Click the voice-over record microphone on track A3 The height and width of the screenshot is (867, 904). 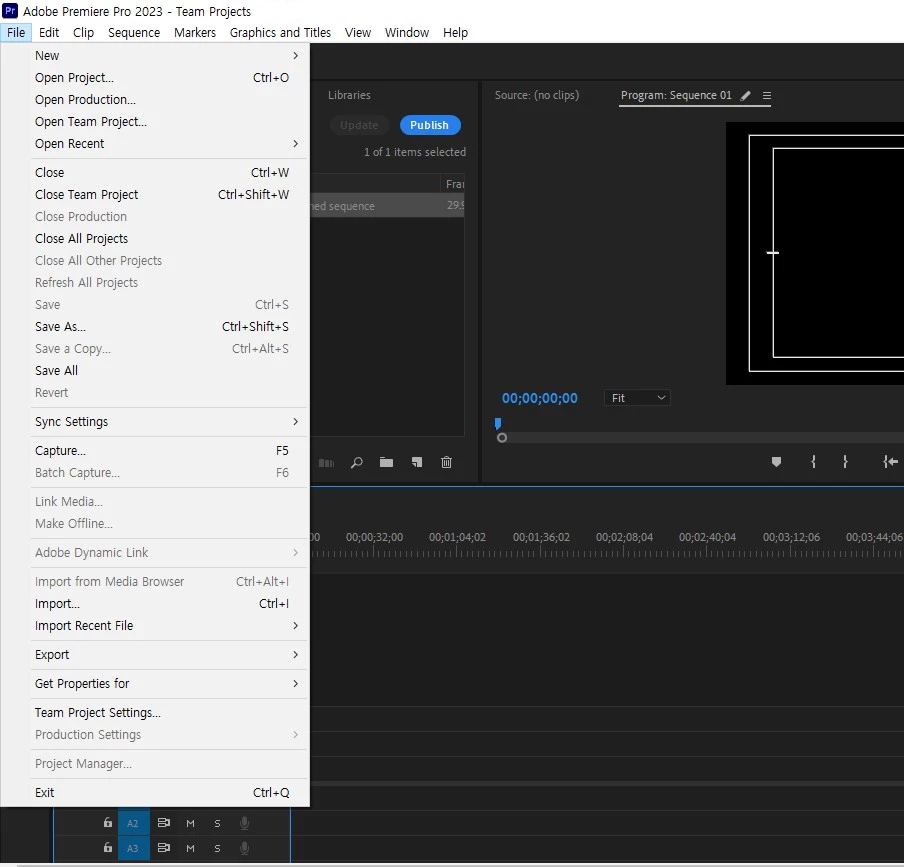(x=244, y=848)
